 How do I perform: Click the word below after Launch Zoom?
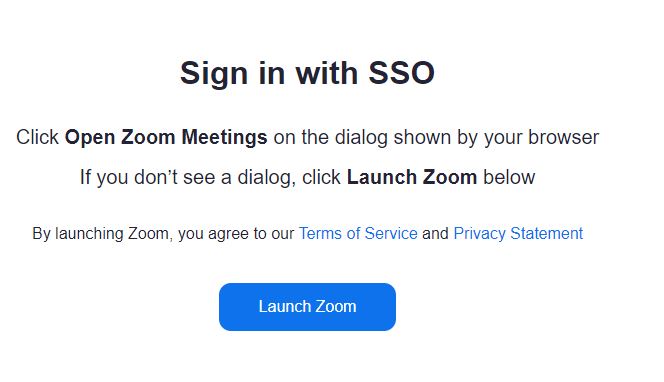coord(509,177)
